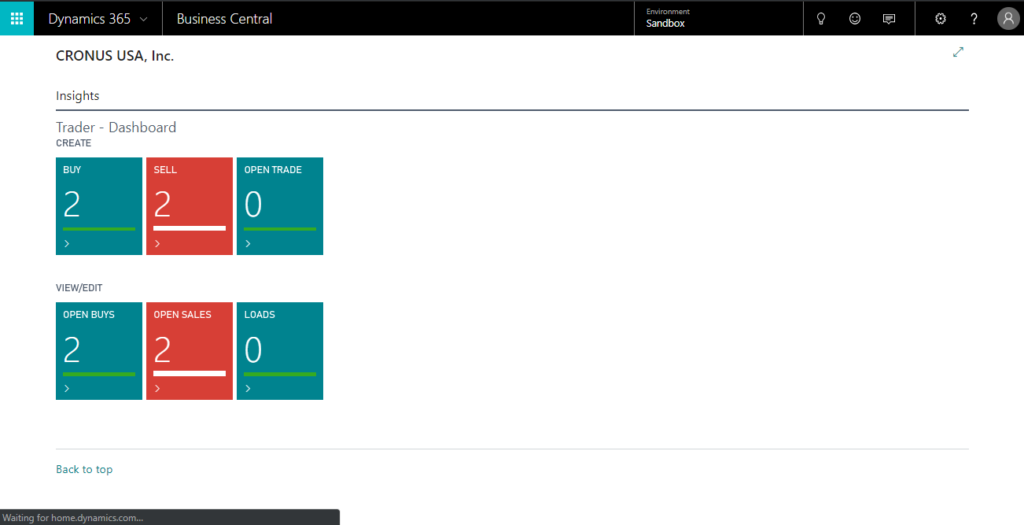Click the Waiting for home.dynamics.com status text
The height and width of the screenshot is (525, 1024).
point(72,518)
